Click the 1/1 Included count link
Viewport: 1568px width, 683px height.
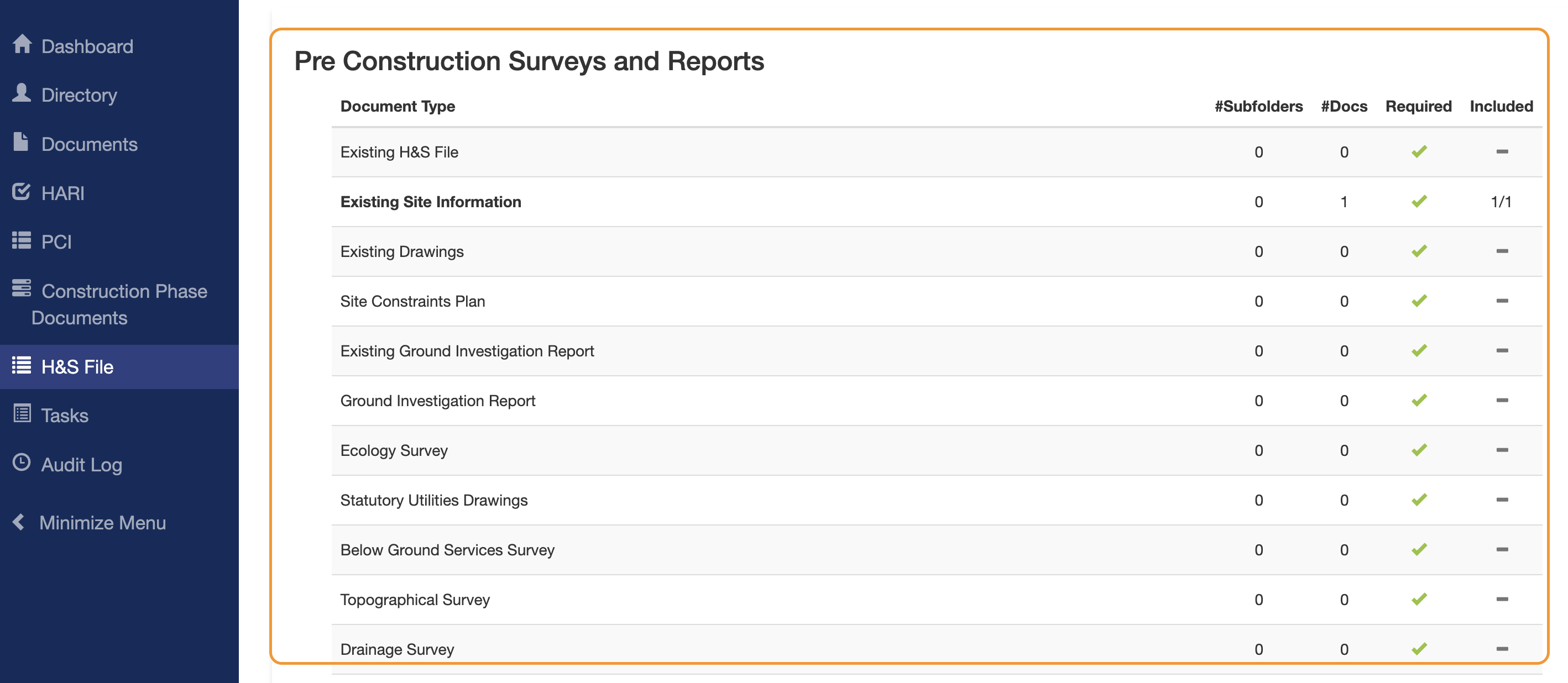pyautogui.click(x=1502, y=201)
